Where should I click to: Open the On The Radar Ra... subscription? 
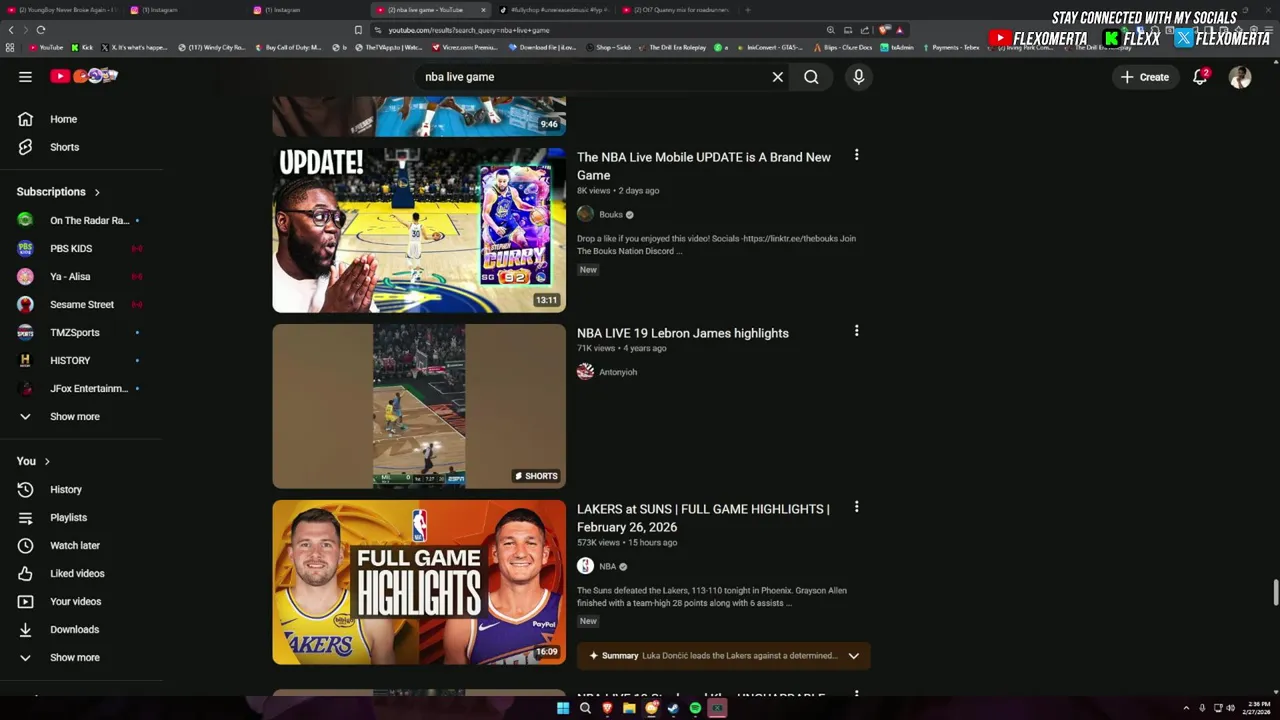point(82,220)
